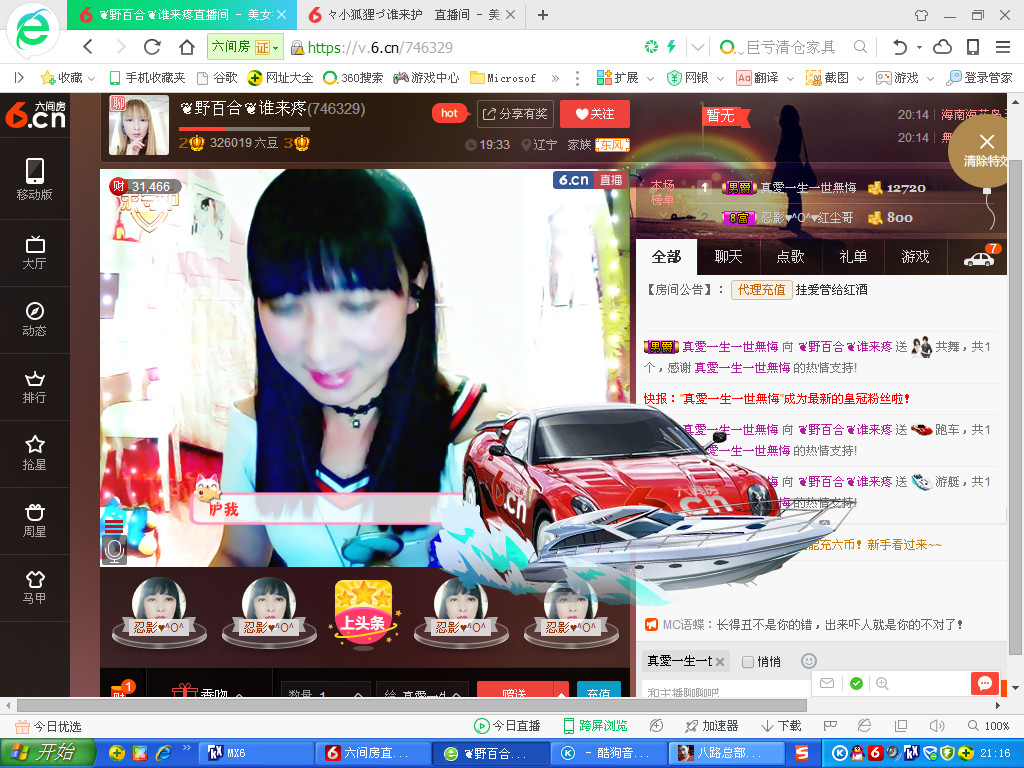
Task: Toggle the 悄悄 whisper checkbox
Action: pyautogui.click(x=748, y=662)
